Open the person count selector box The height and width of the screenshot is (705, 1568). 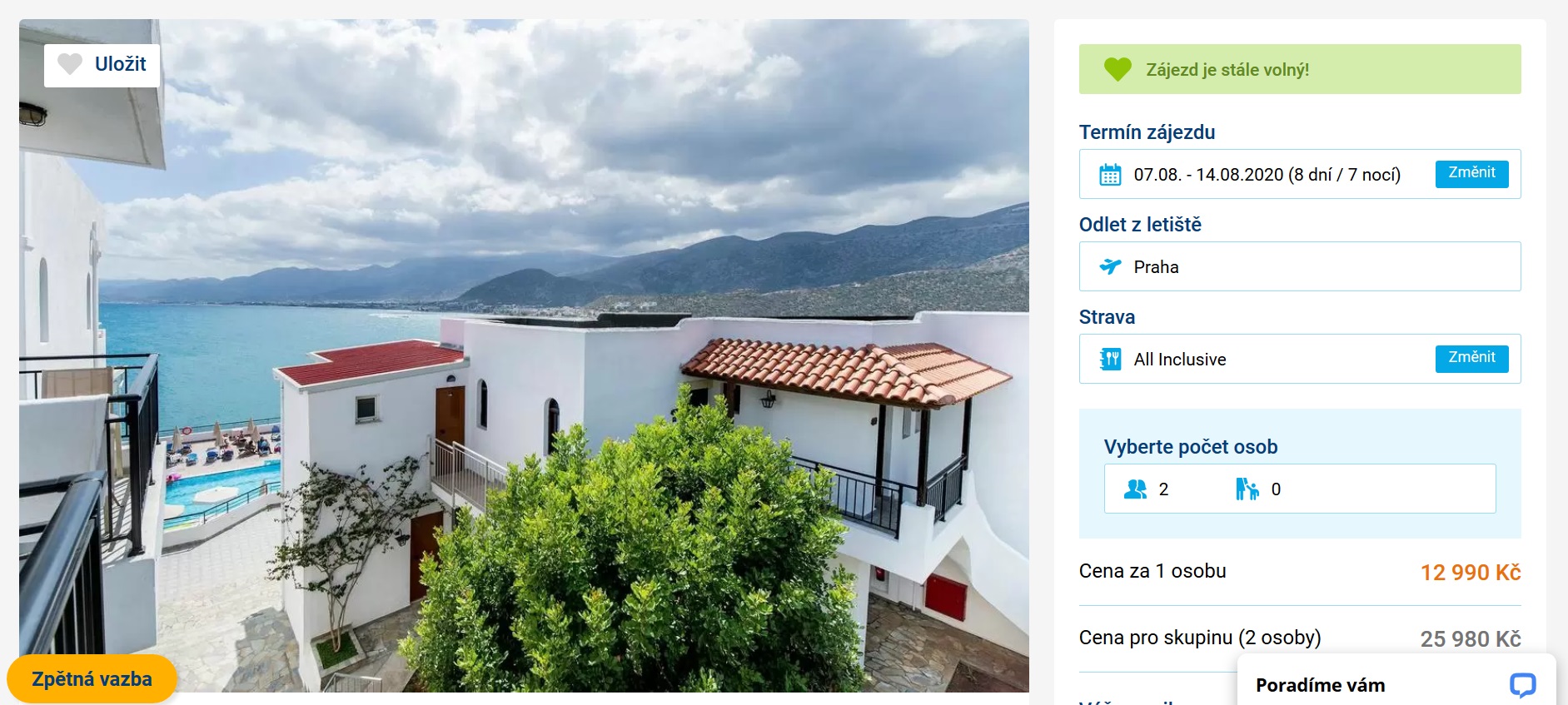[1299, 489]
